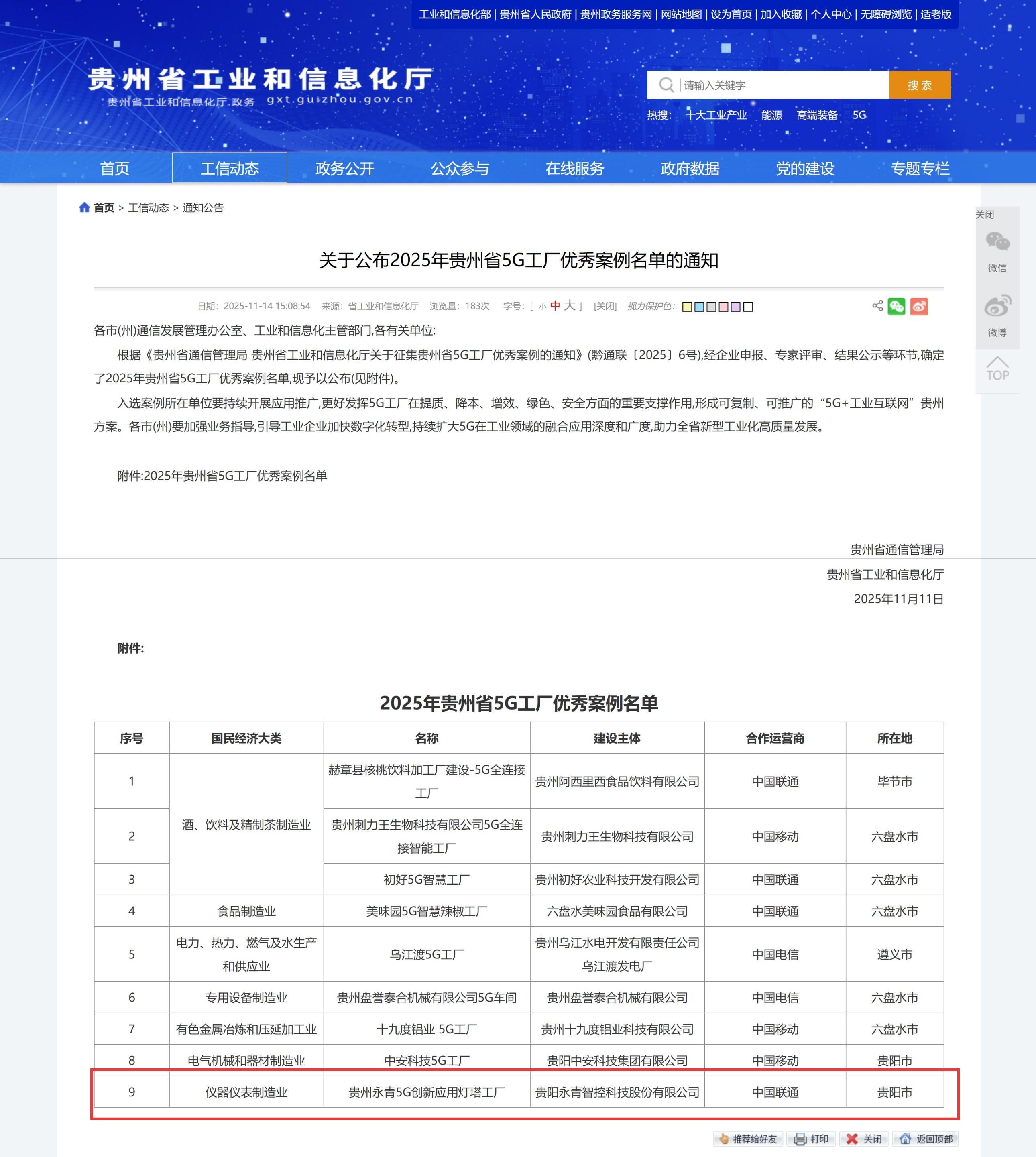Pick the pink eye-protection color swatch
Image resolution: width=1036 pixels, height=1157 pixels.
[723, 307]
